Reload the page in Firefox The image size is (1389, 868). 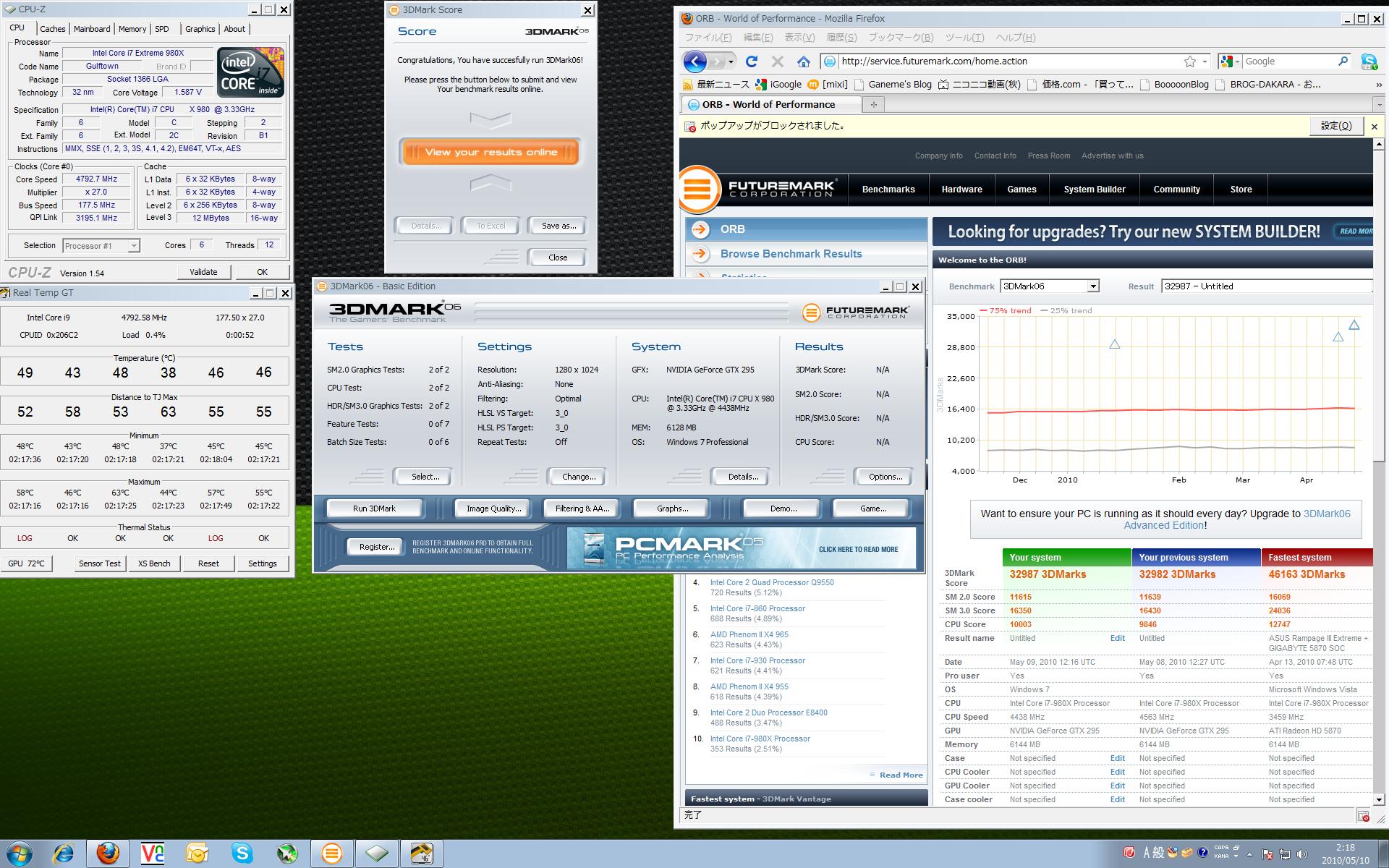pyautogui.click(x=752, y=61)
